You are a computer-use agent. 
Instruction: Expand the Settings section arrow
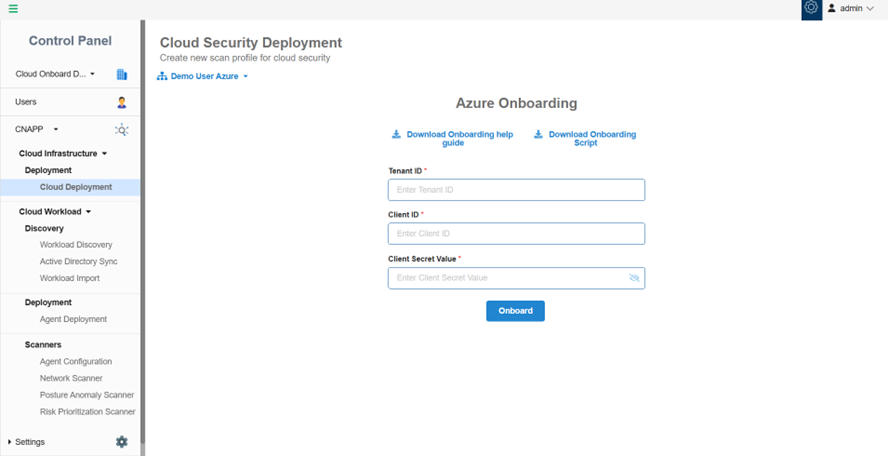(10, 442)
